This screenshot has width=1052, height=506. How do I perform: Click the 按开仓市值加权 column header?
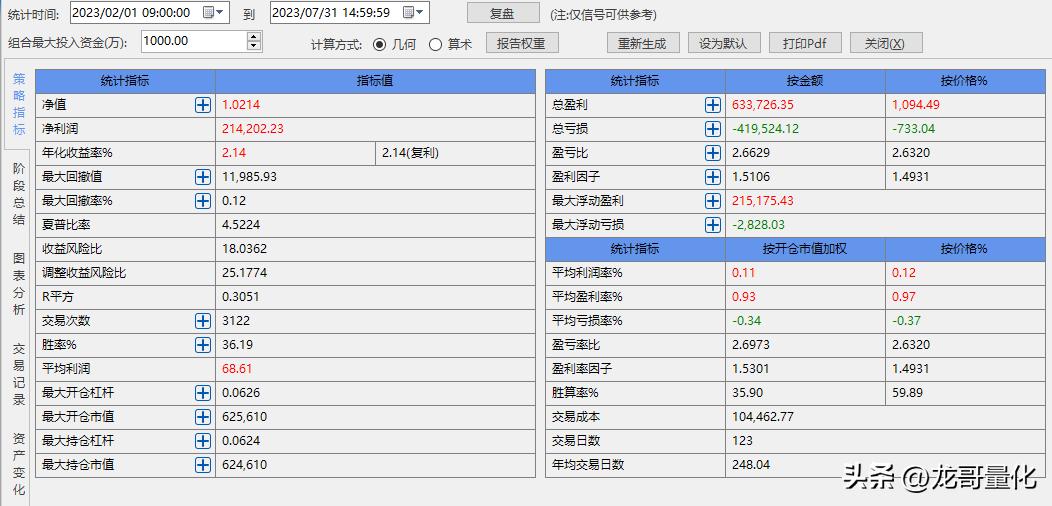pos(805,249)
